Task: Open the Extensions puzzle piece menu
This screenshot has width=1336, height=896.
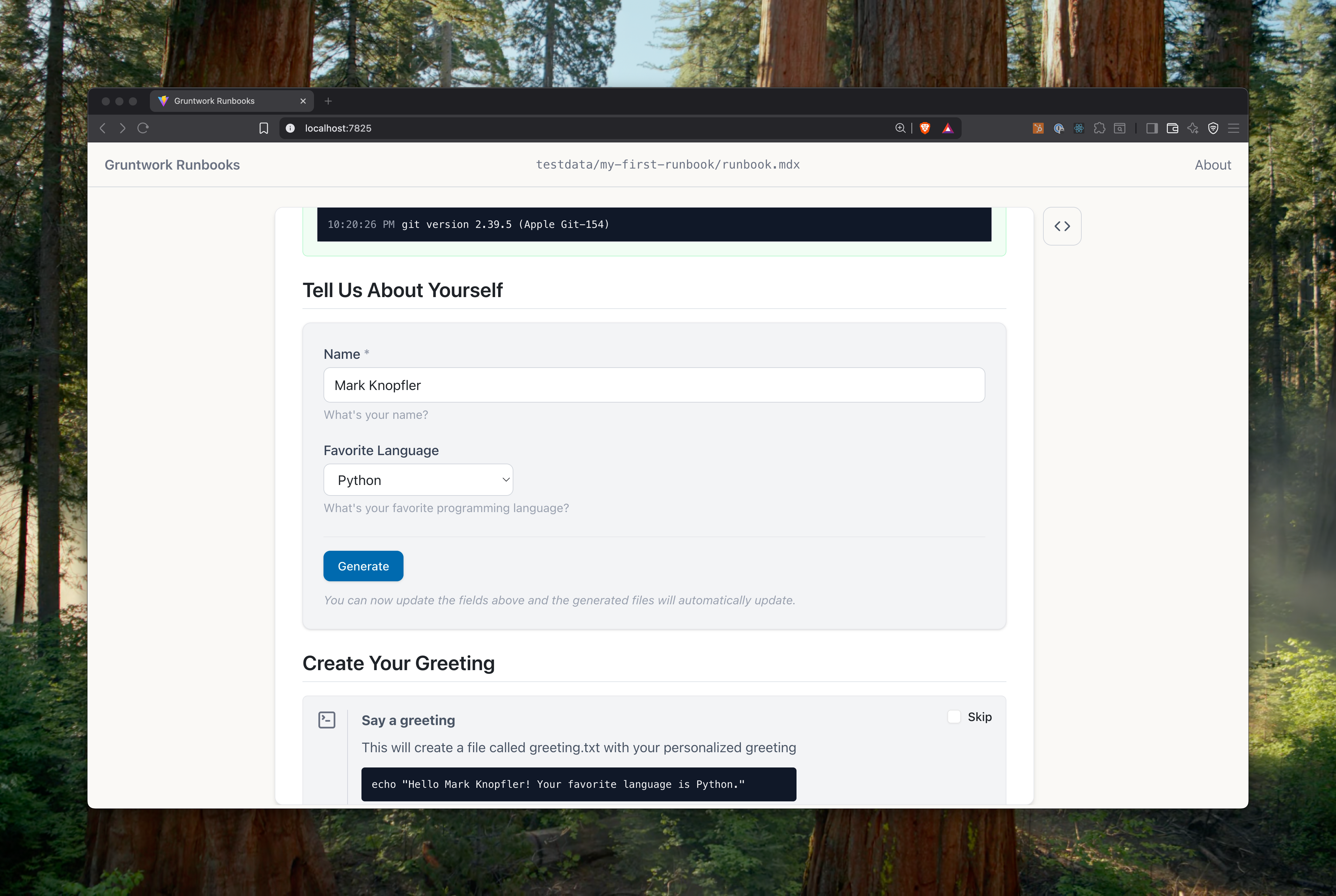Action: point(1099,128)
